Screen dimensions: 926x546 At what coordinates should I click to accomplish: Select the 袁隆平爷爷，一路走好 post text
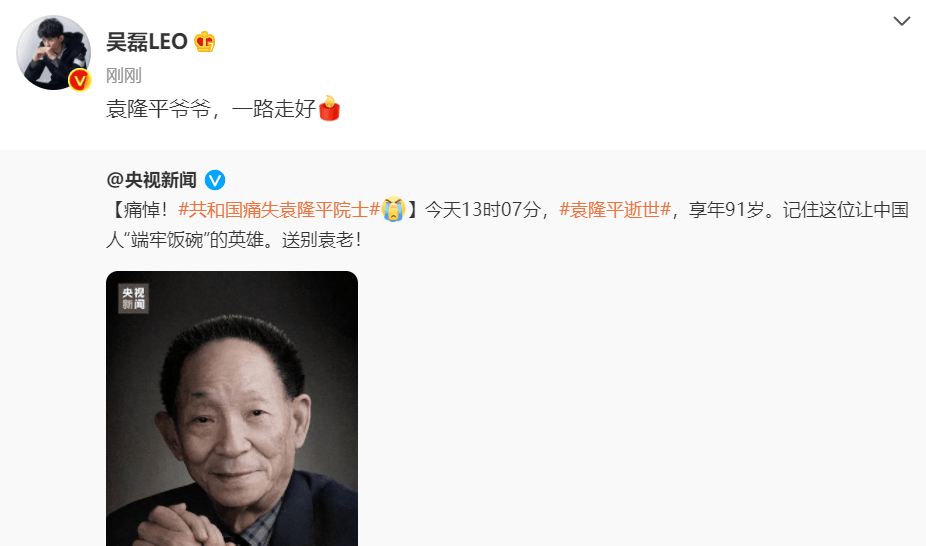pyautogui.click(x=211, y=109)
